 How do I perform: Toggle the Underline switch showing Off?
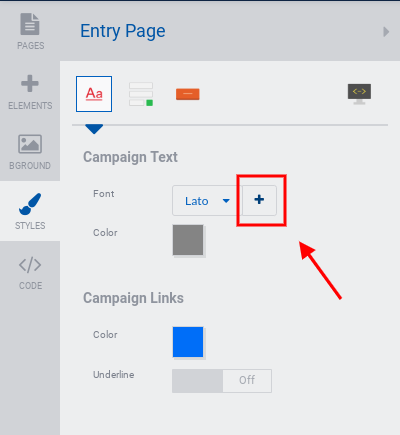(222, 381)
